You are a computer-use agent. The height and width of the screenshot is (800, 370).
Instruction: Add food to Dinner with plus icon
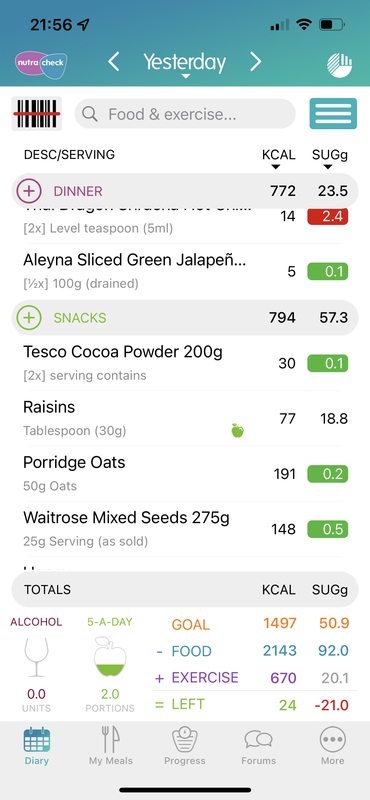29,191
